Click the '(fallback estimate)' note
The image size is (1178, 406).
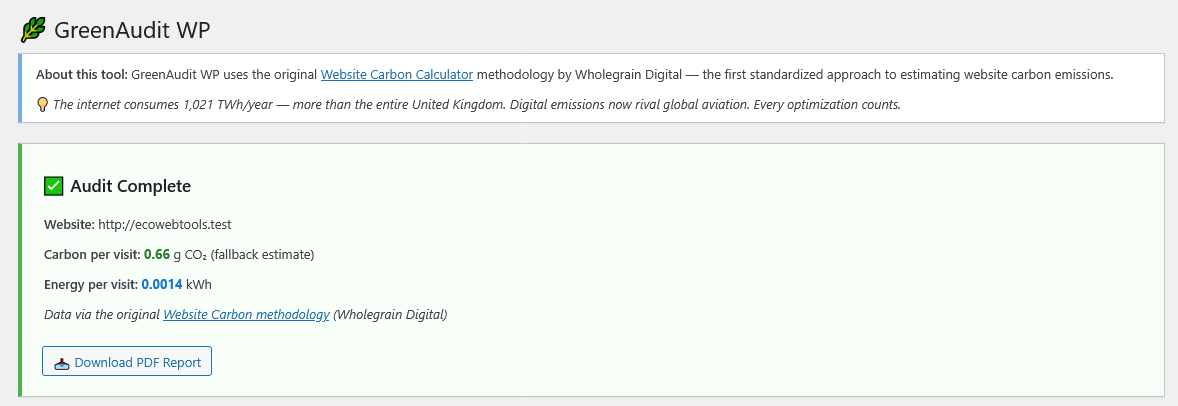tap(262, 254)
